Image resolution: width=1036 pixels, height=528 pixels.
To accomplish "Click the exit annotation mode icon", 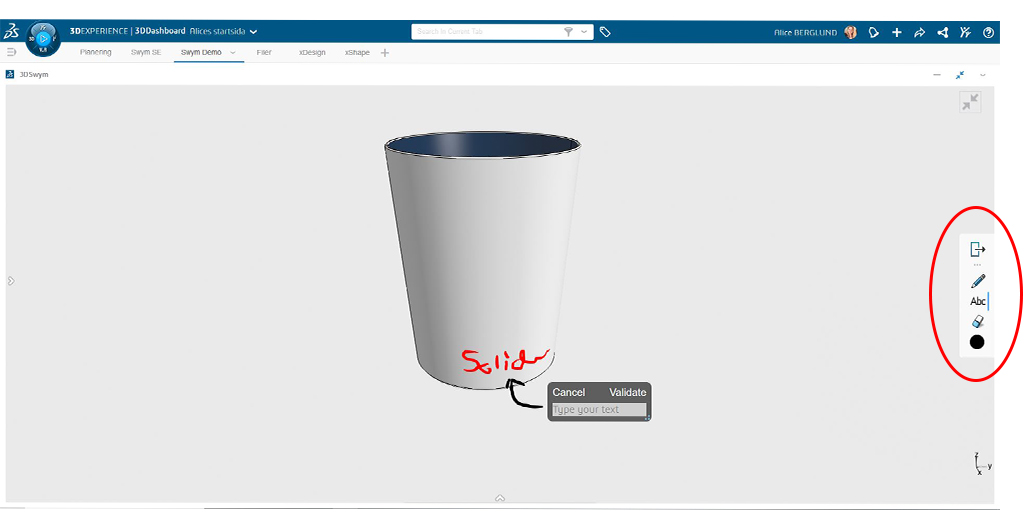I will point(978,250).
